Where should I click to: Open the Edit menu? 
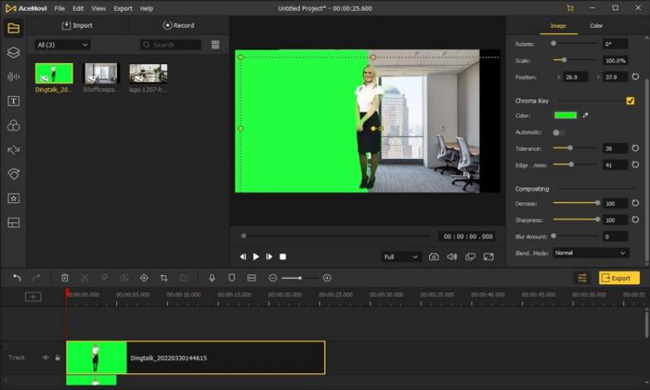[78, 8]
